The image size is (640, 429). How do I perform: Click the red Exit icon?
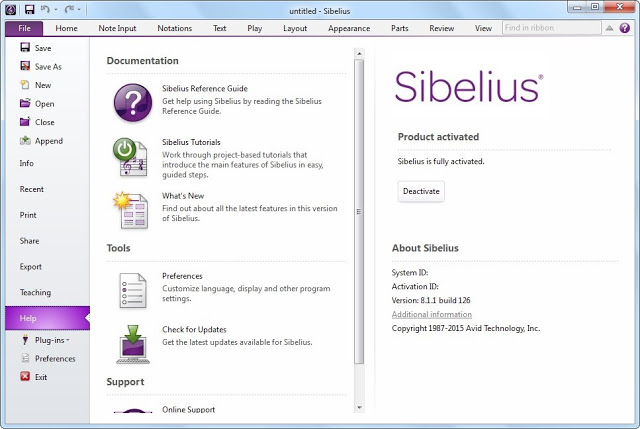[25, 376]
